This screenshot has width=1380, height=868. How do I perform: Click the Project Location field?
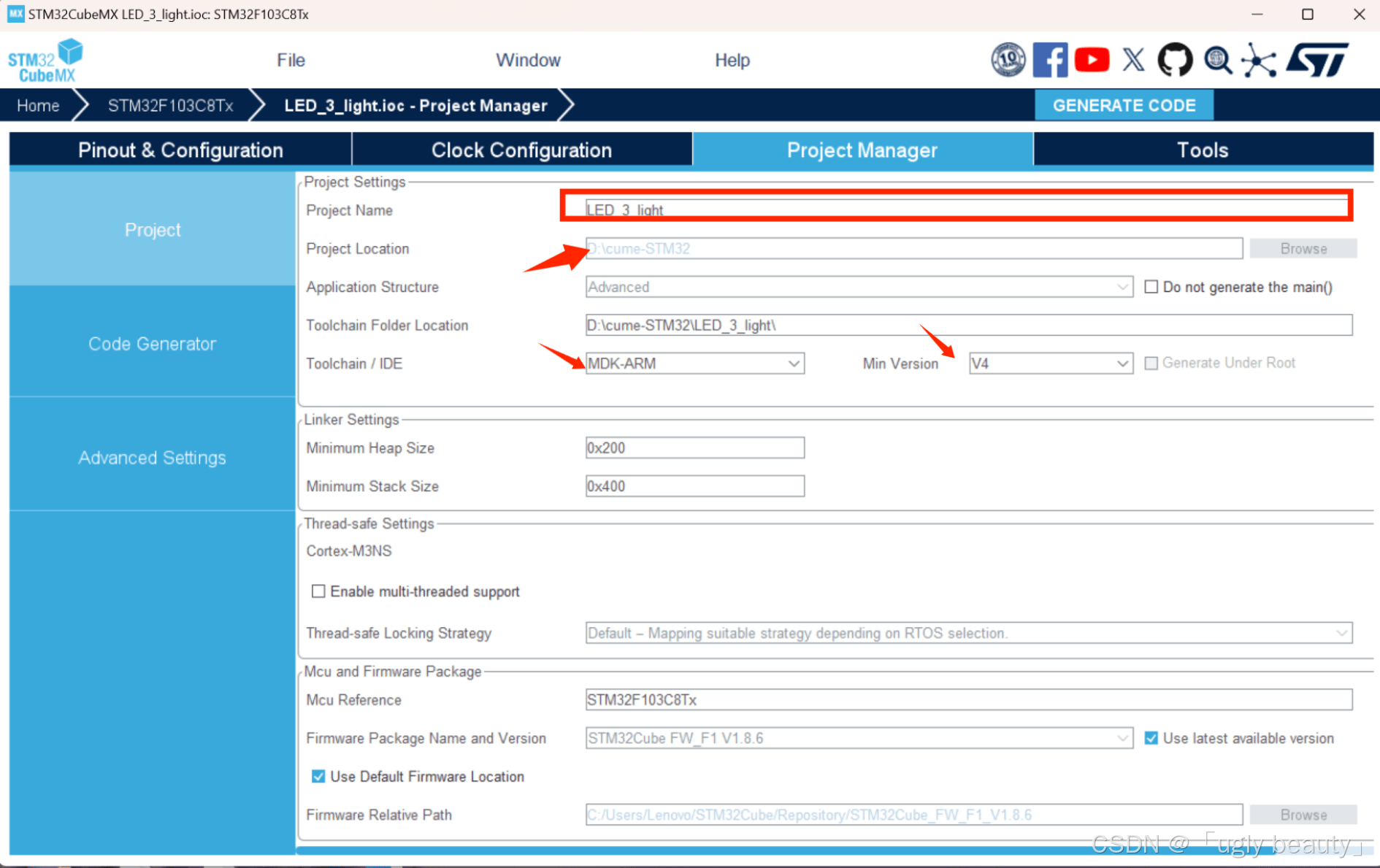coord(913,248)
